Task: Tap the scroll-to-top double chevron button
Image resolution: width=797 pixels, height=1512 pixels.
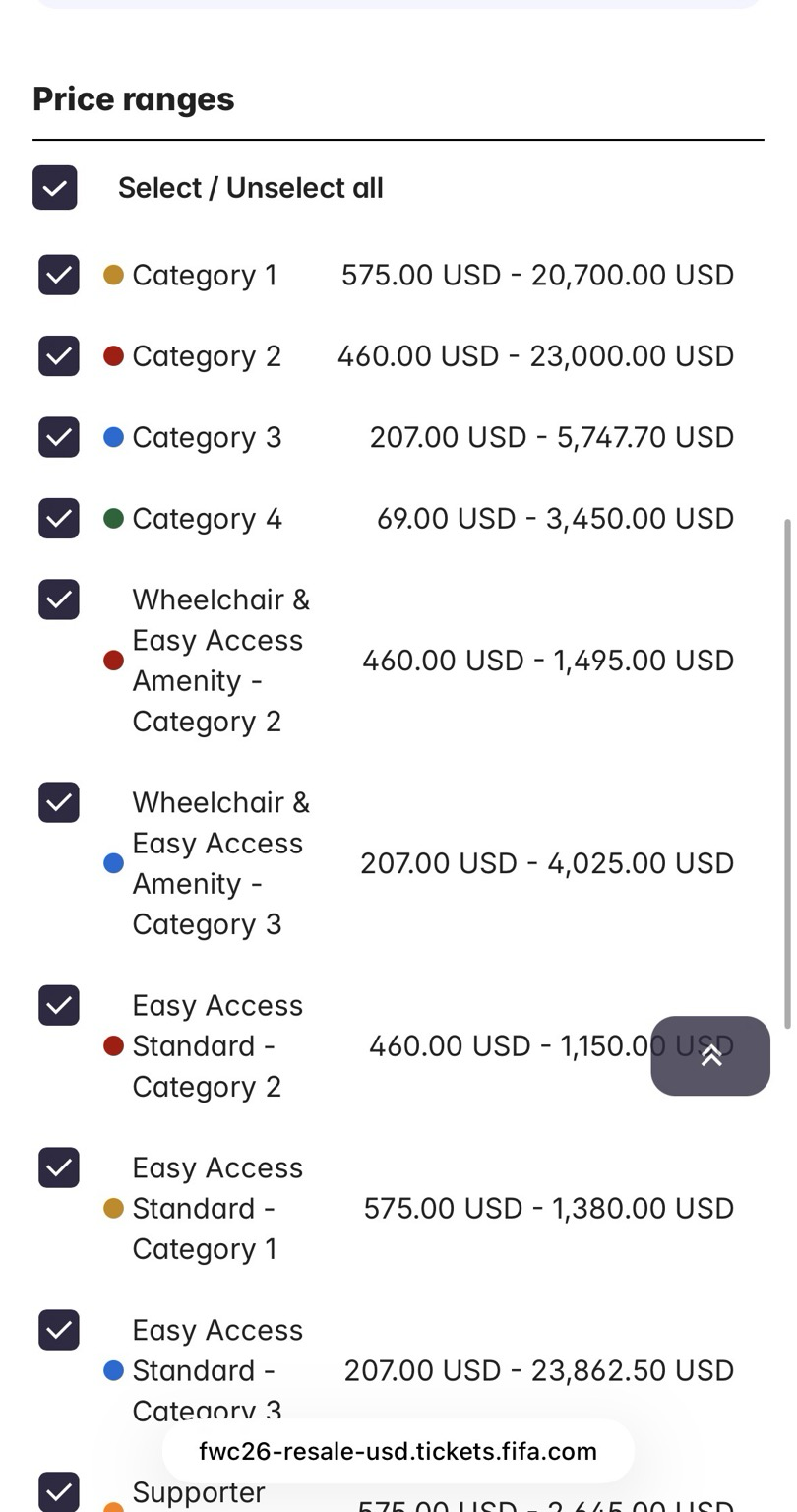Action: [710, 1055]
